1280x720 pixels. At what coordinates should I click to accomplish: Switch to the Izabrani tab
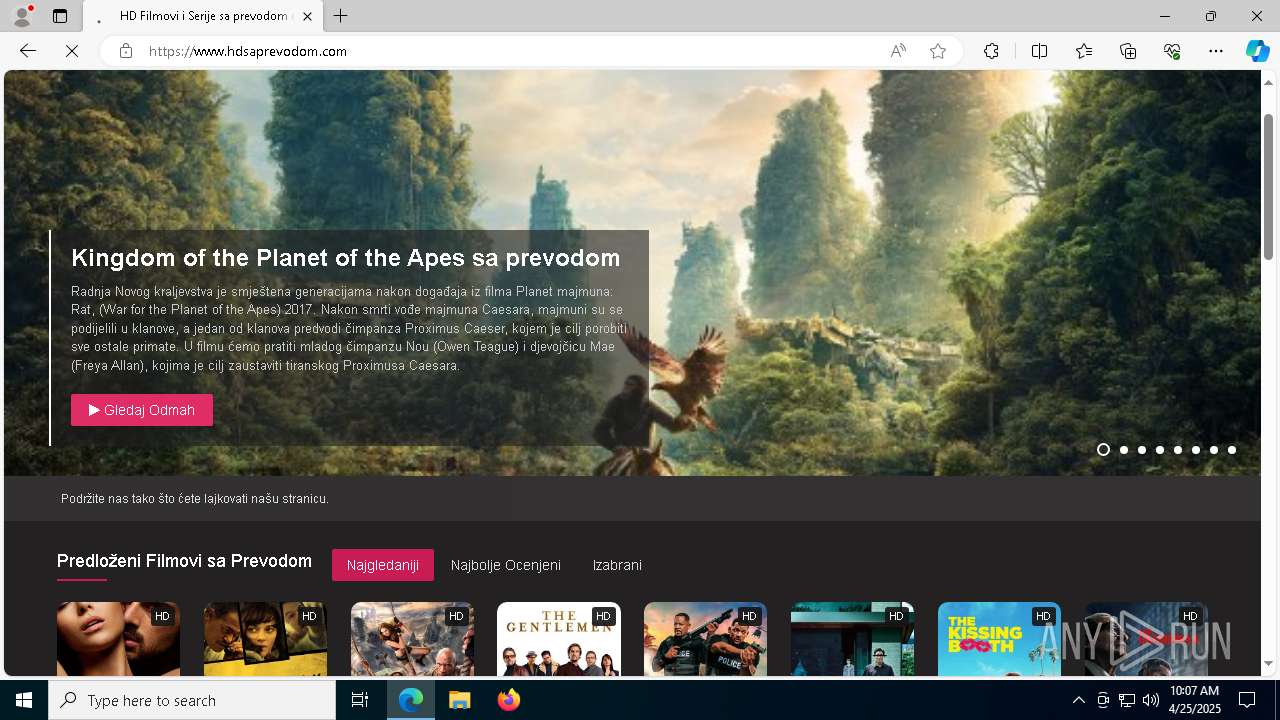617,565
